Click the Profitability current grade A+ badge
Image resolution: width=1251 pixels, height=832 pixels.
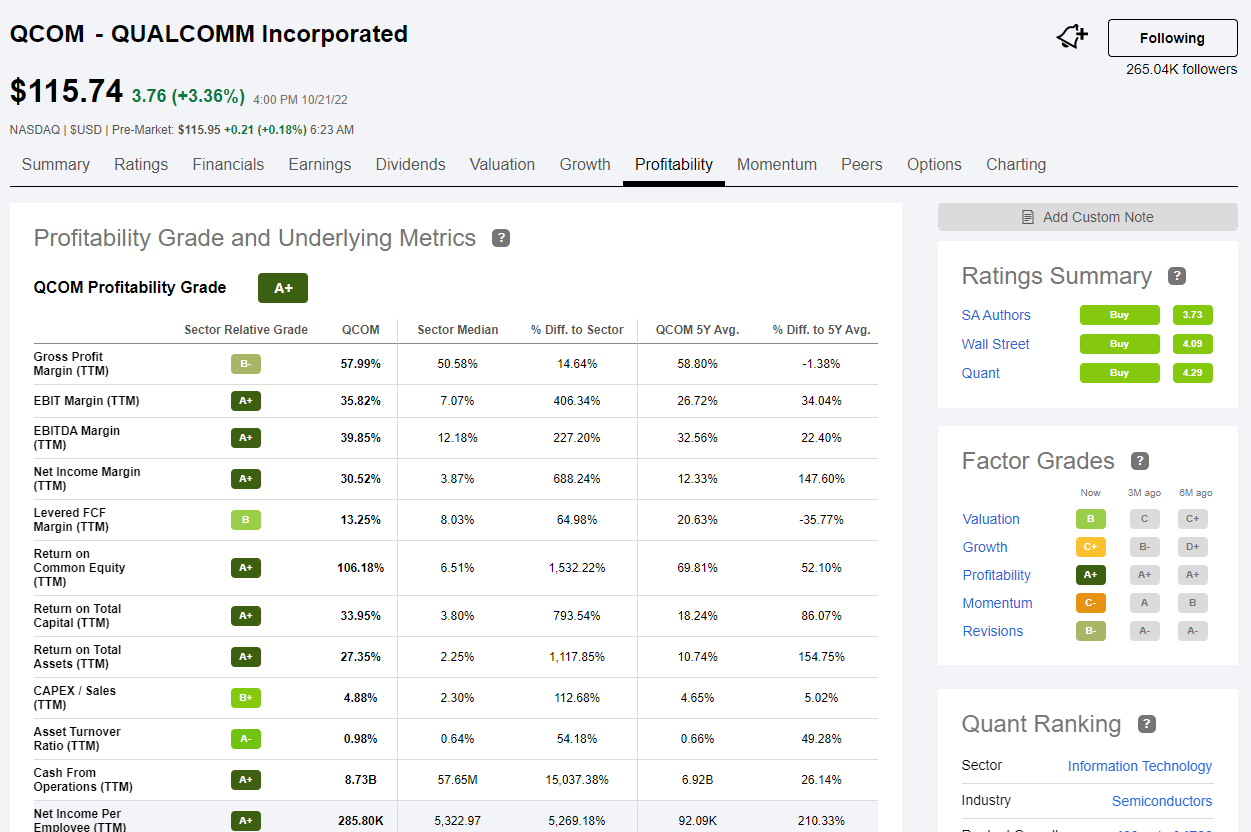pos(1091,575)
